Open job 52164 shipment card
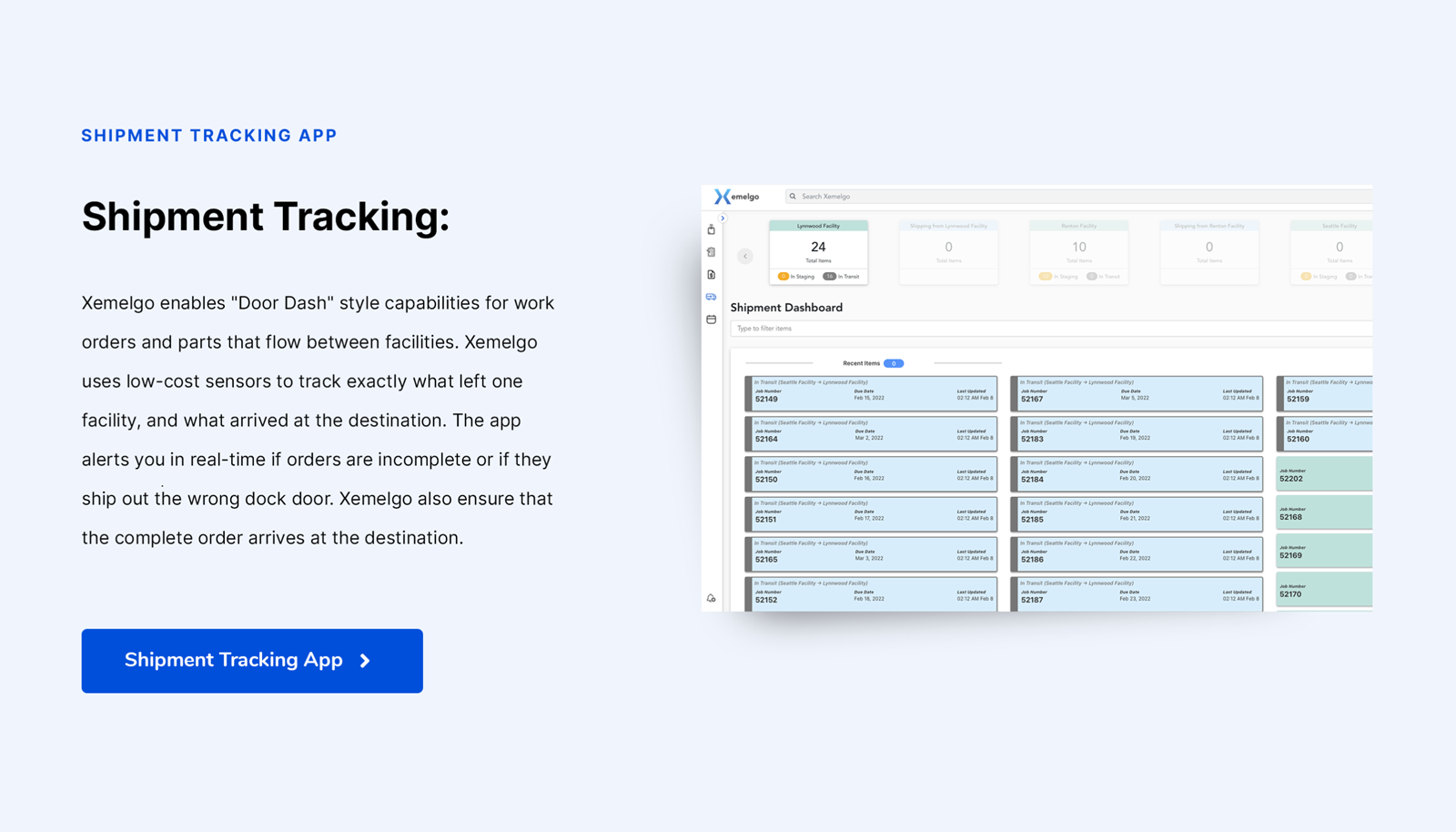 (871, 434)
